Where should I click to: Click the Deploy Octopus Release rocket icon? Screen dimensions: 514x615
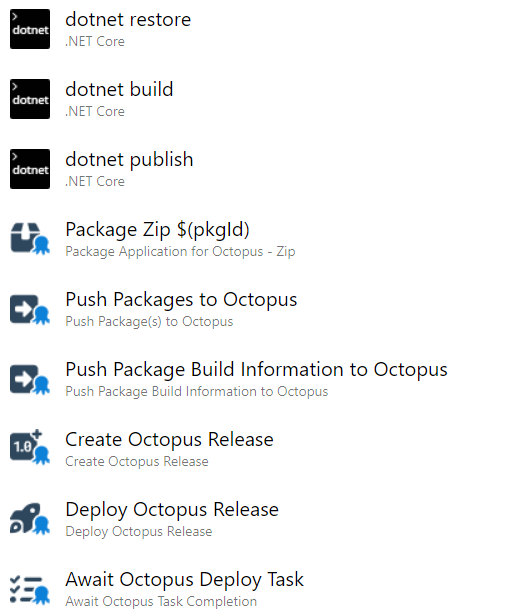coord(30,519)
